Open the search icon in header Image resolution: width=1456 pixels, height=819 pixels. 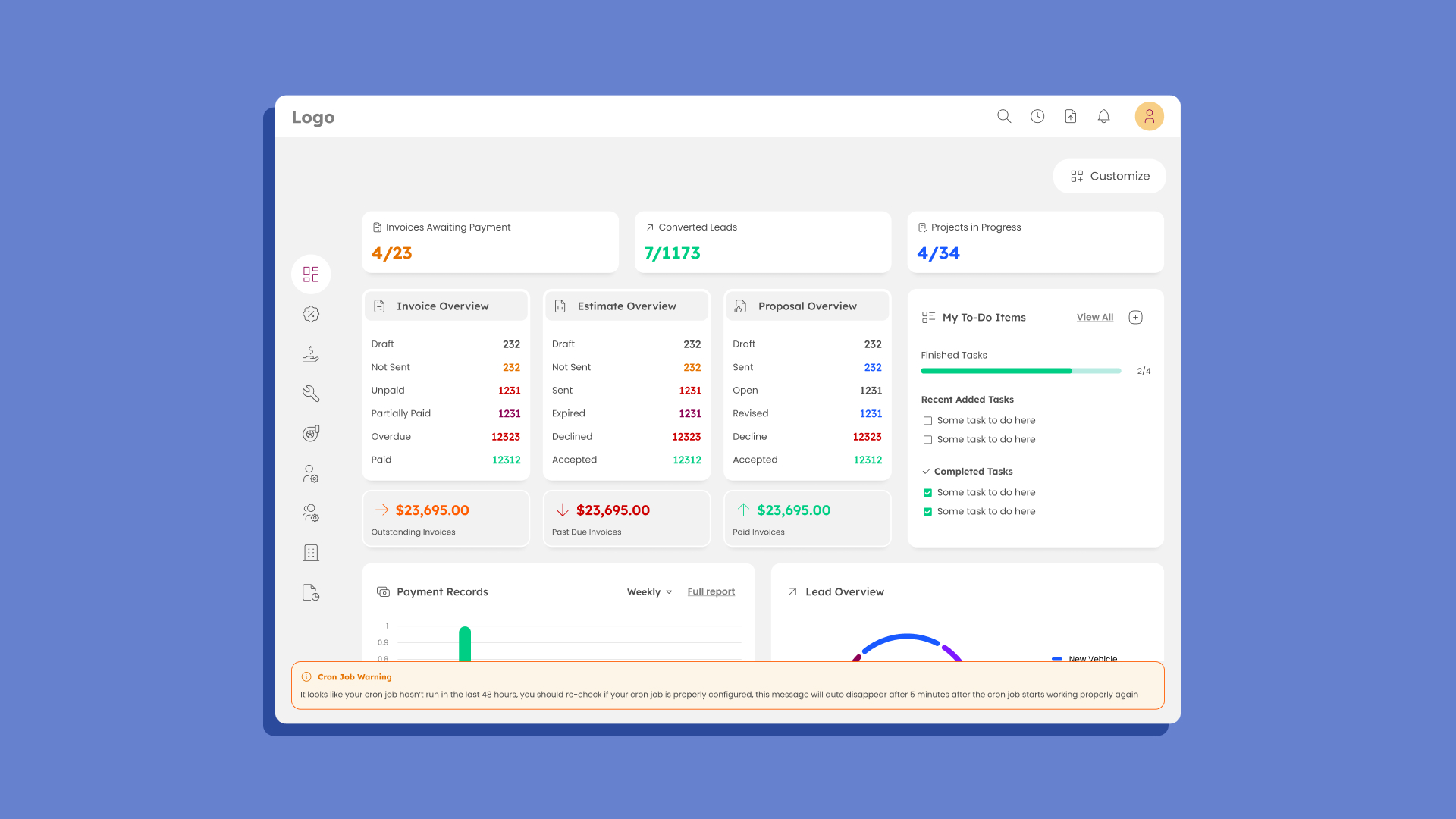pos(1004,116)
